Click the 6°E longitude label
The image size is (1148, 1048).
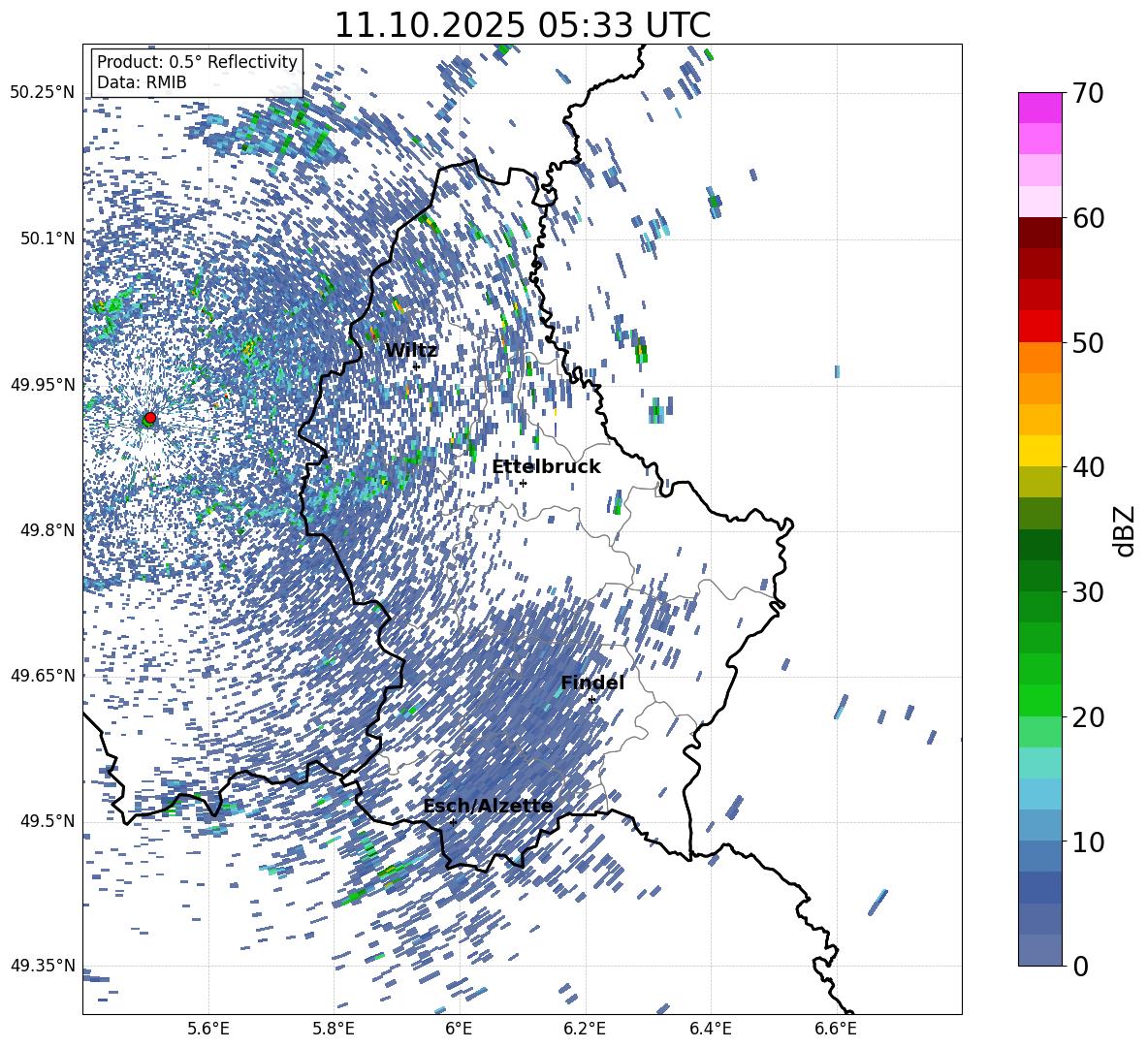[459, 1029]
